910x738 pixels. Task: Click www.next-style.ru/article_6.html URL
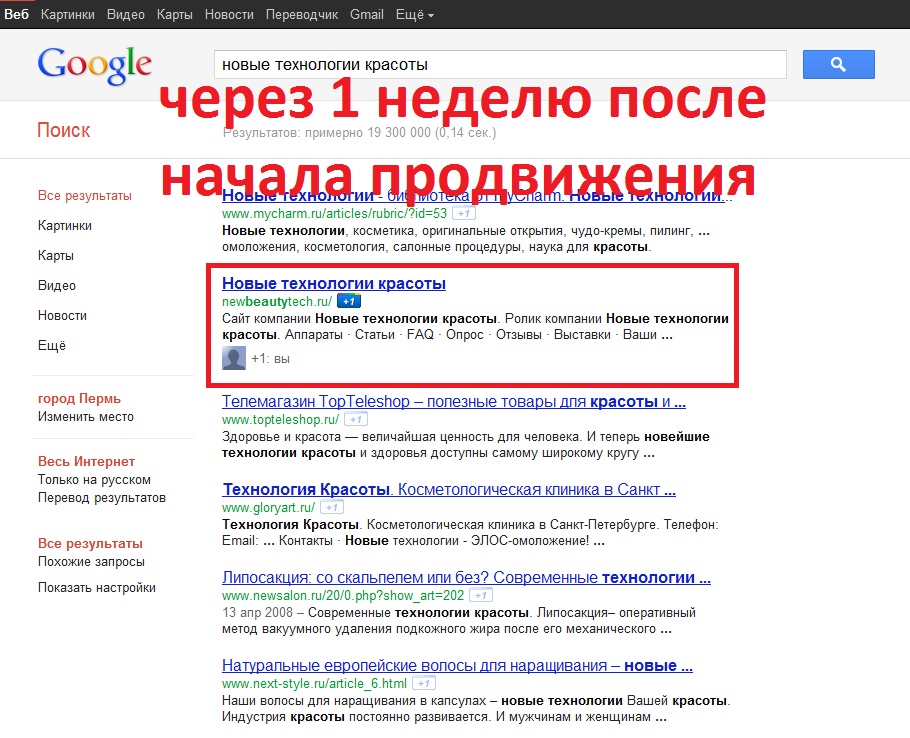tap(315, 683)
